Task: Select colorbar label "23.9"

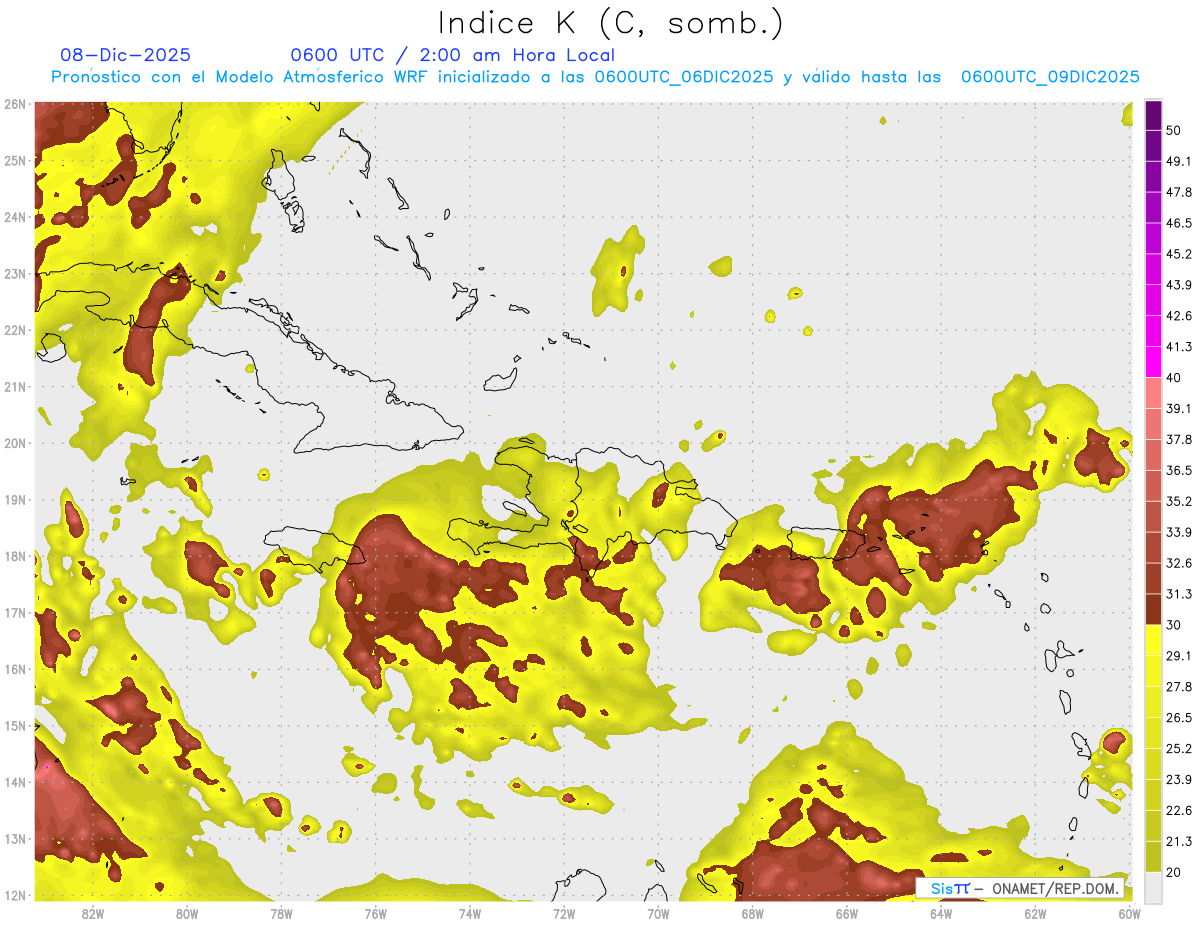Action: (x=1178, y=780)
